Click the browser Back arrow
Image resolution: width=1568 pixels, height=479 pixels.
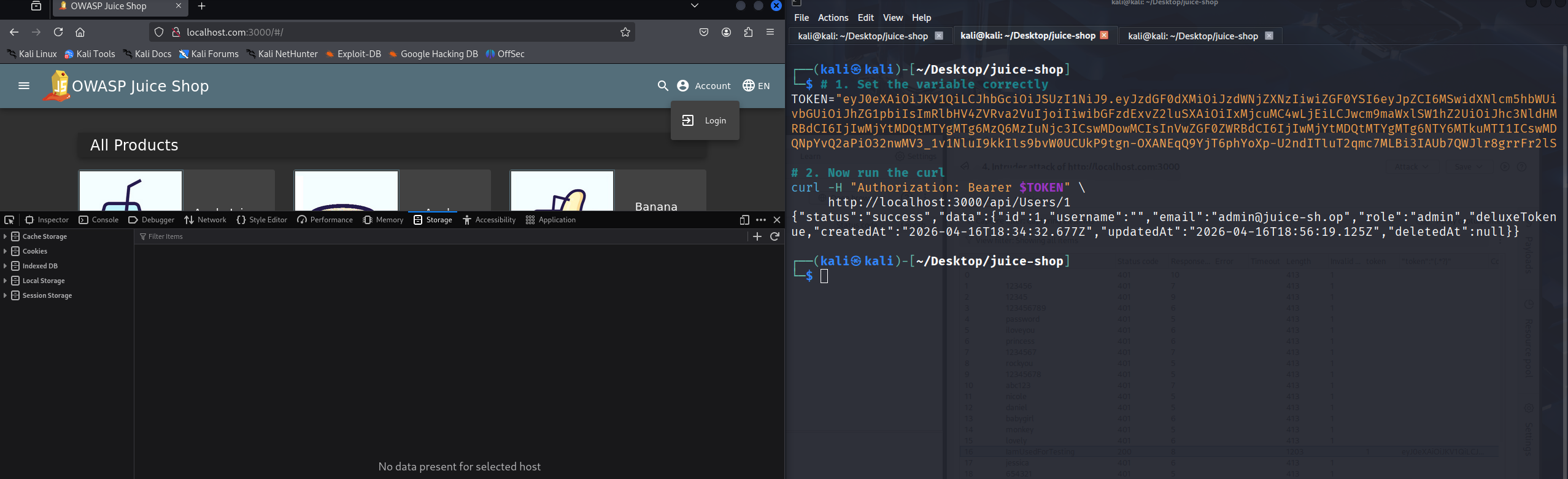coord(14,32)
